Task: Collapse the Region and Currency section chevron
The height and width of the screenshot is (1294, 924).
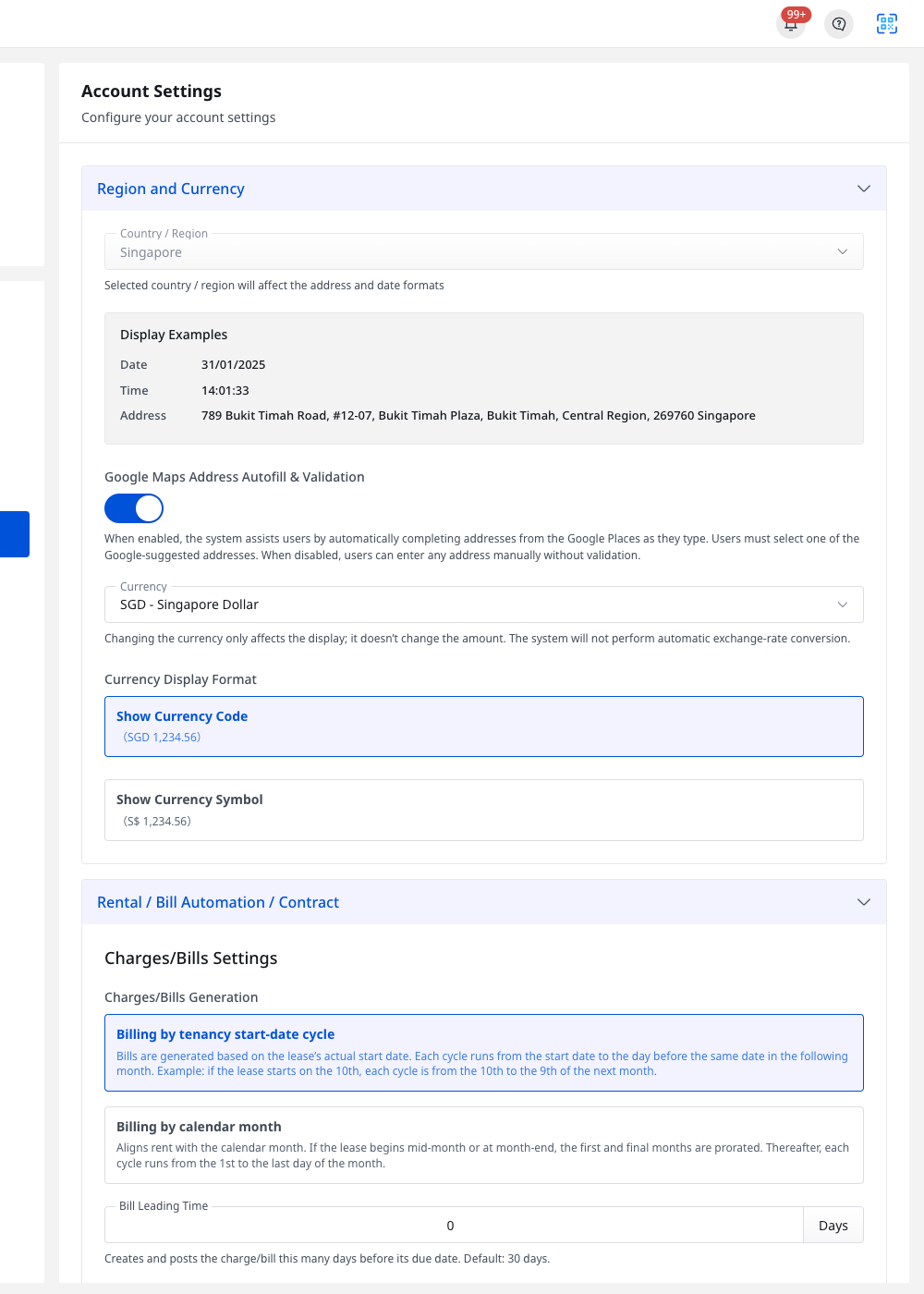Action: 864,189
